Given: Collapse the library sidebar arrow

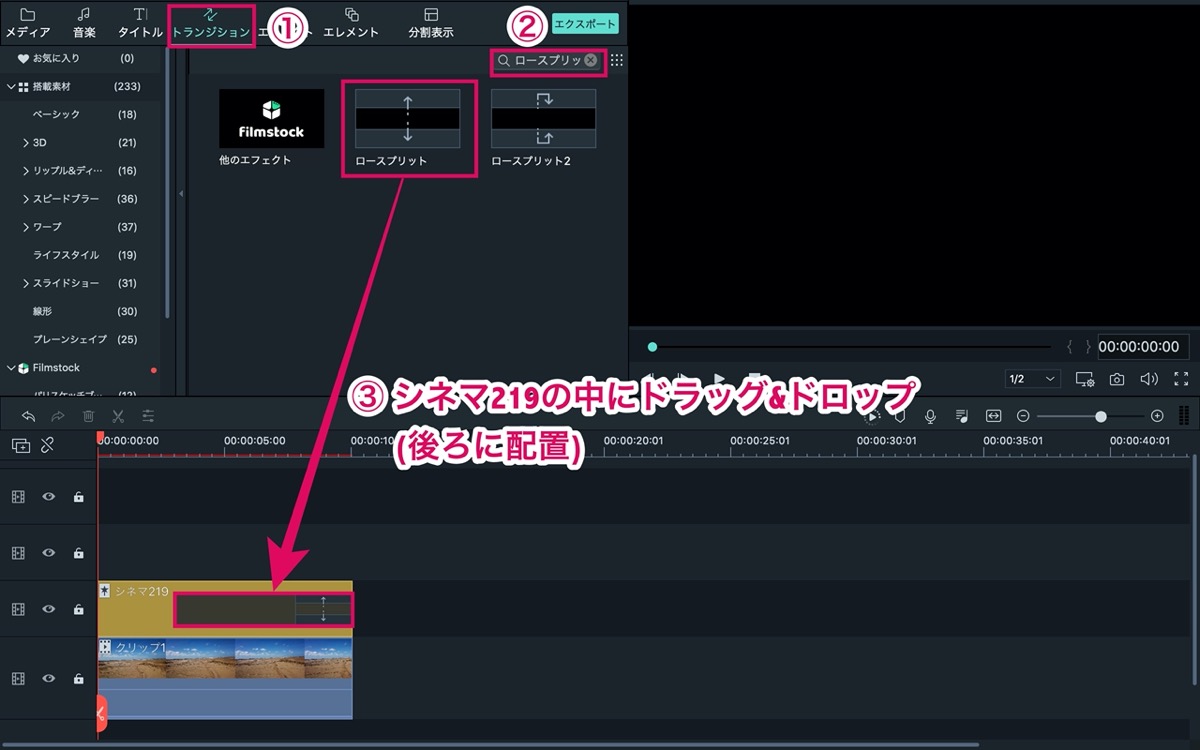Looking at the screenshot, I should coord(181,194).
